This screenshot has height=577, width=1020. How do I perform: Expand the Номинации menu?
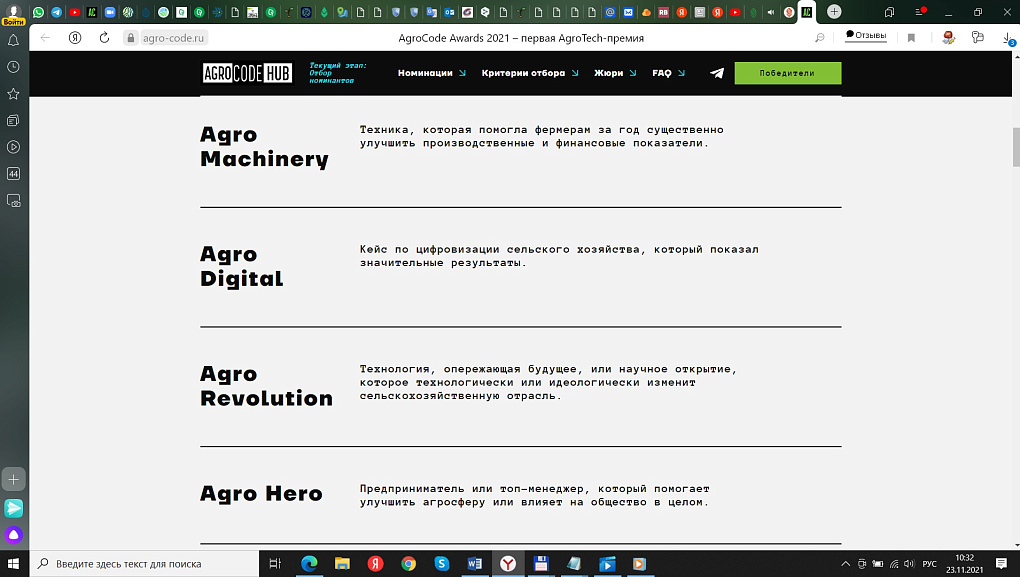pos(431,73)
